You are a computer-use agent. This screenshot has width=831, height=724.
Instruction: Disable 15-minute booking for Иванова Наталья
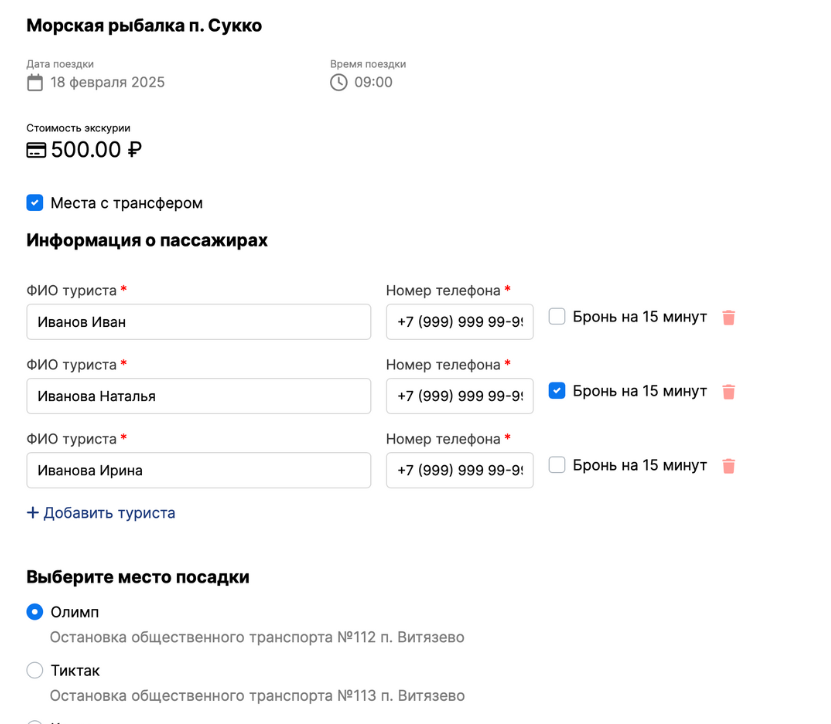pos(557,391)
